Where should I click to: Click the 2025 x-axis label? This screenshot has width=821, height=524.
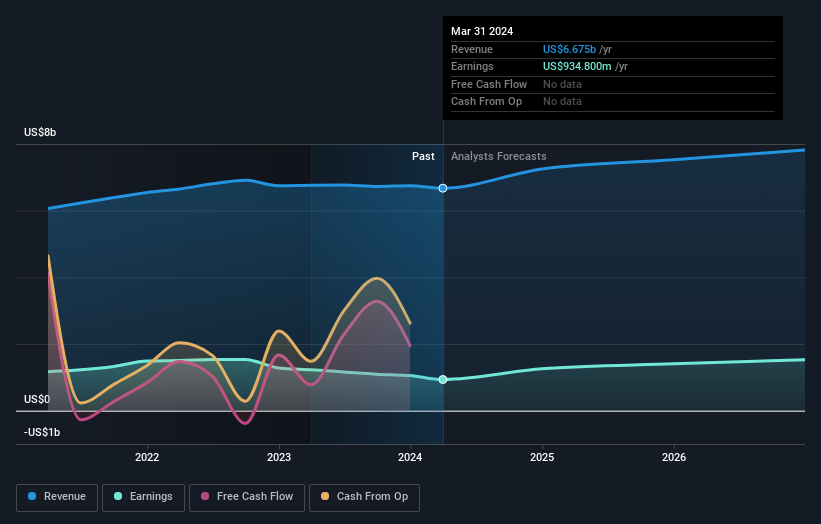pyautogui.click(x=542, y=457)
